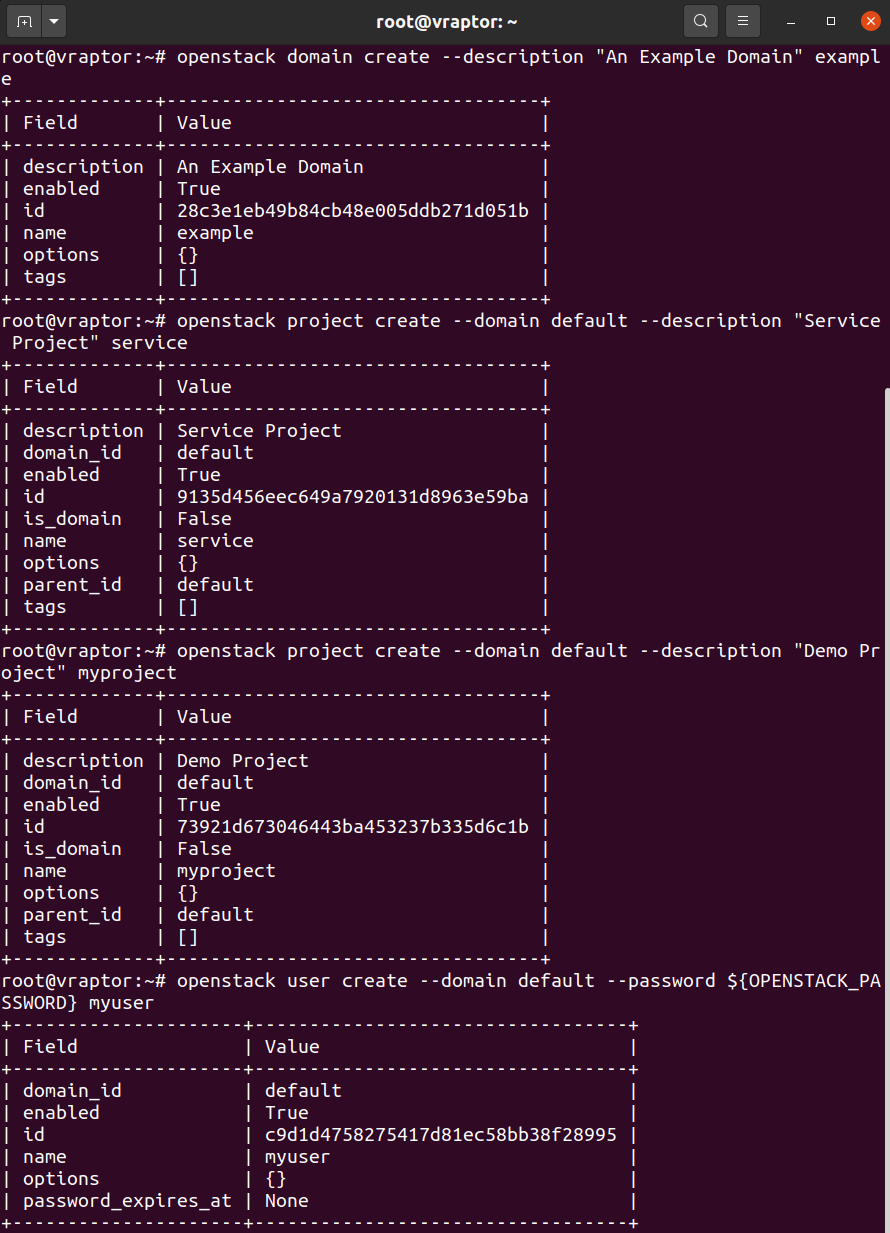Click the window title root@vraptor: ~
The width and height of the screenshot is (890, 1233).
click(x=447, y=21)
